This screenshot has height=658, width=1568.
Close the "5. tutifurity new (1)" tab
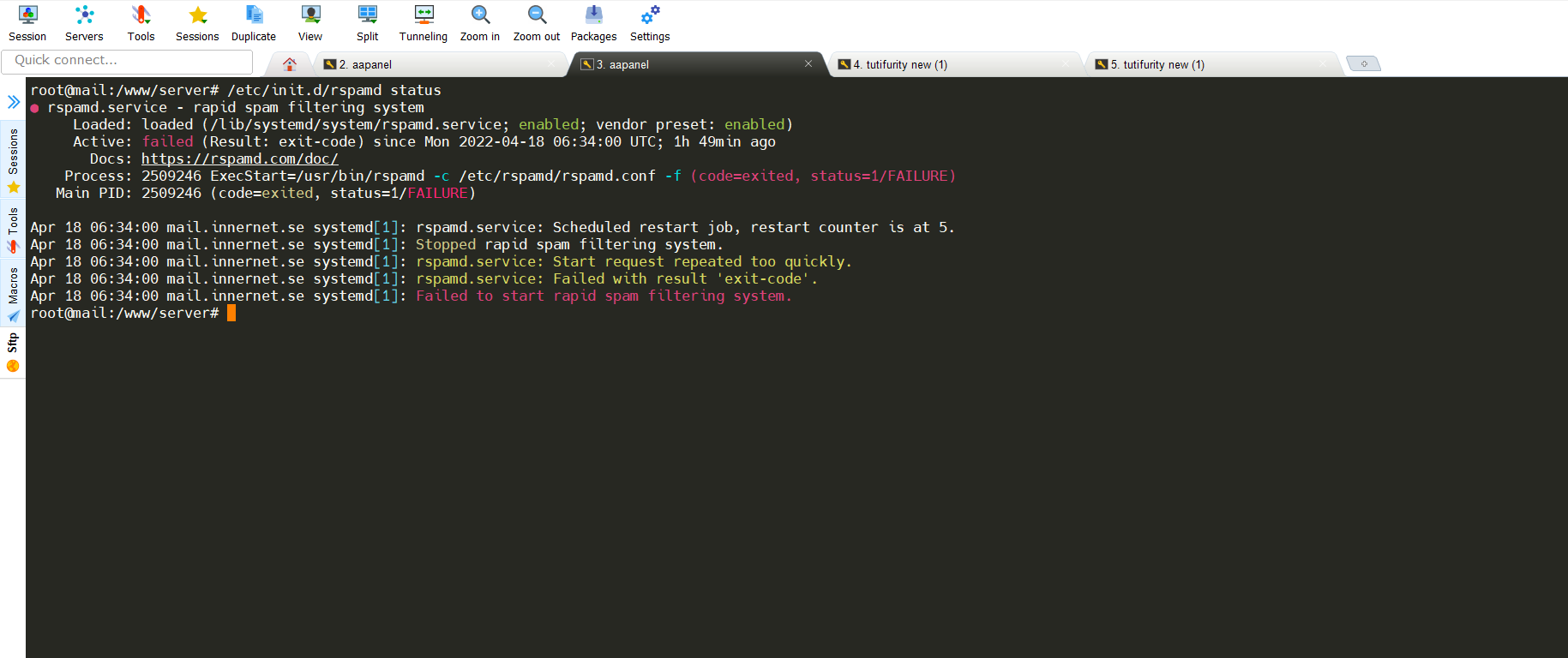click(1324, 63)
